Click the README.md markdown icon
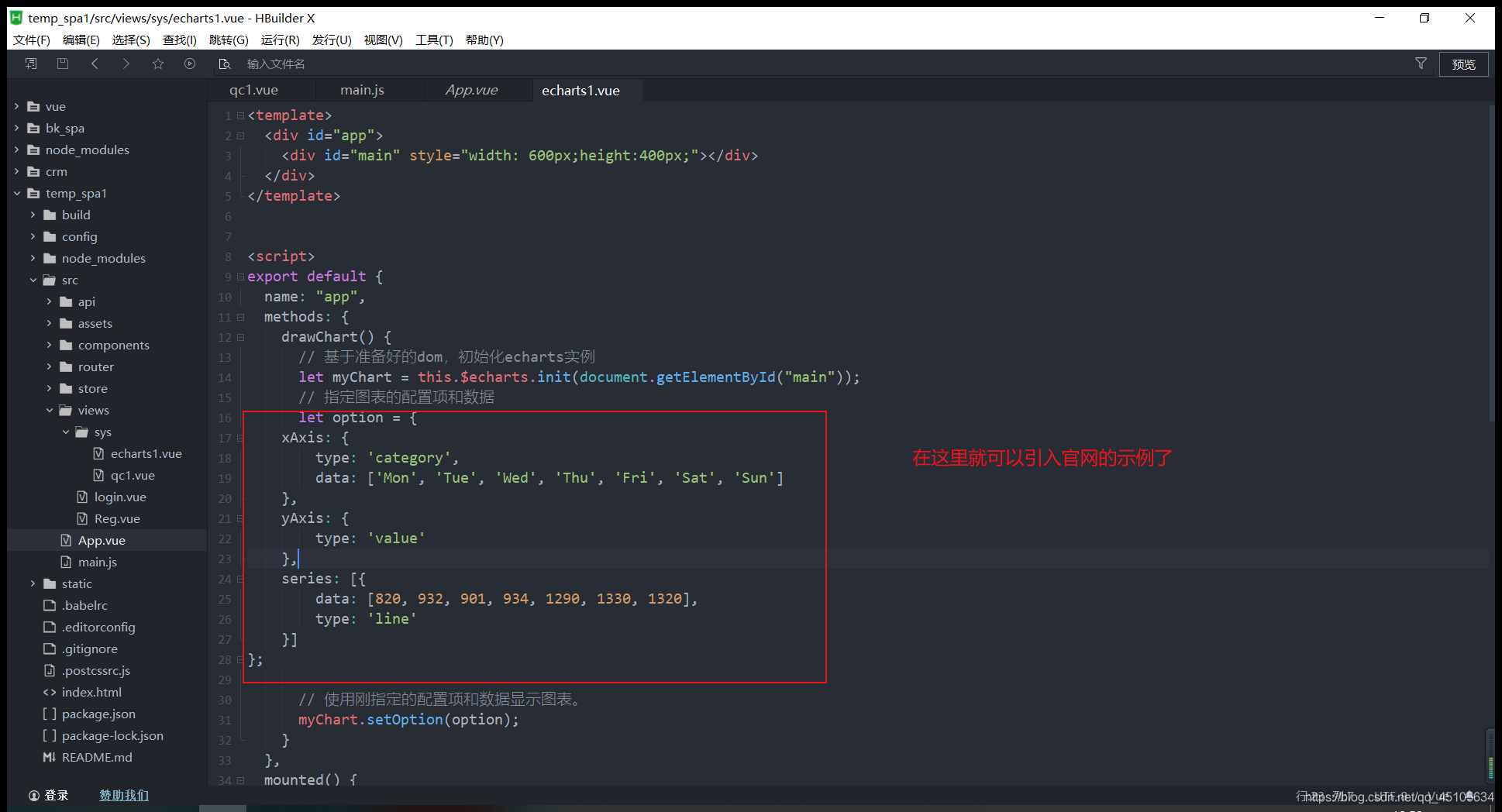This screenshot has width=1502, height=812. (x=50, y=757)
